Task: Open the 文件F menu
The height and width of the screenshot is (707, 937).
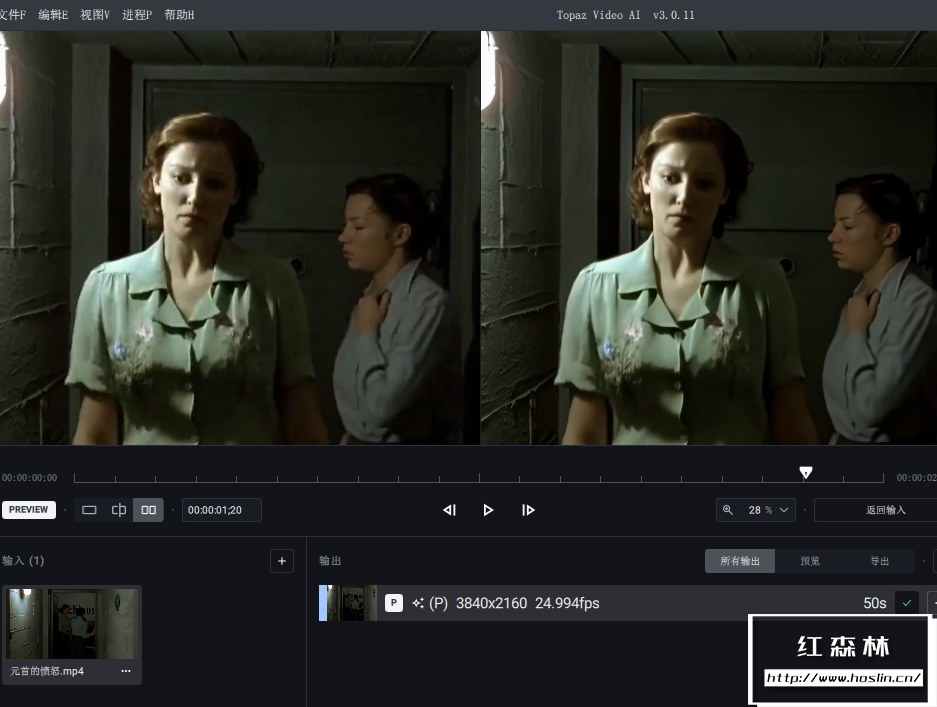Action: [x=12, y=15]
